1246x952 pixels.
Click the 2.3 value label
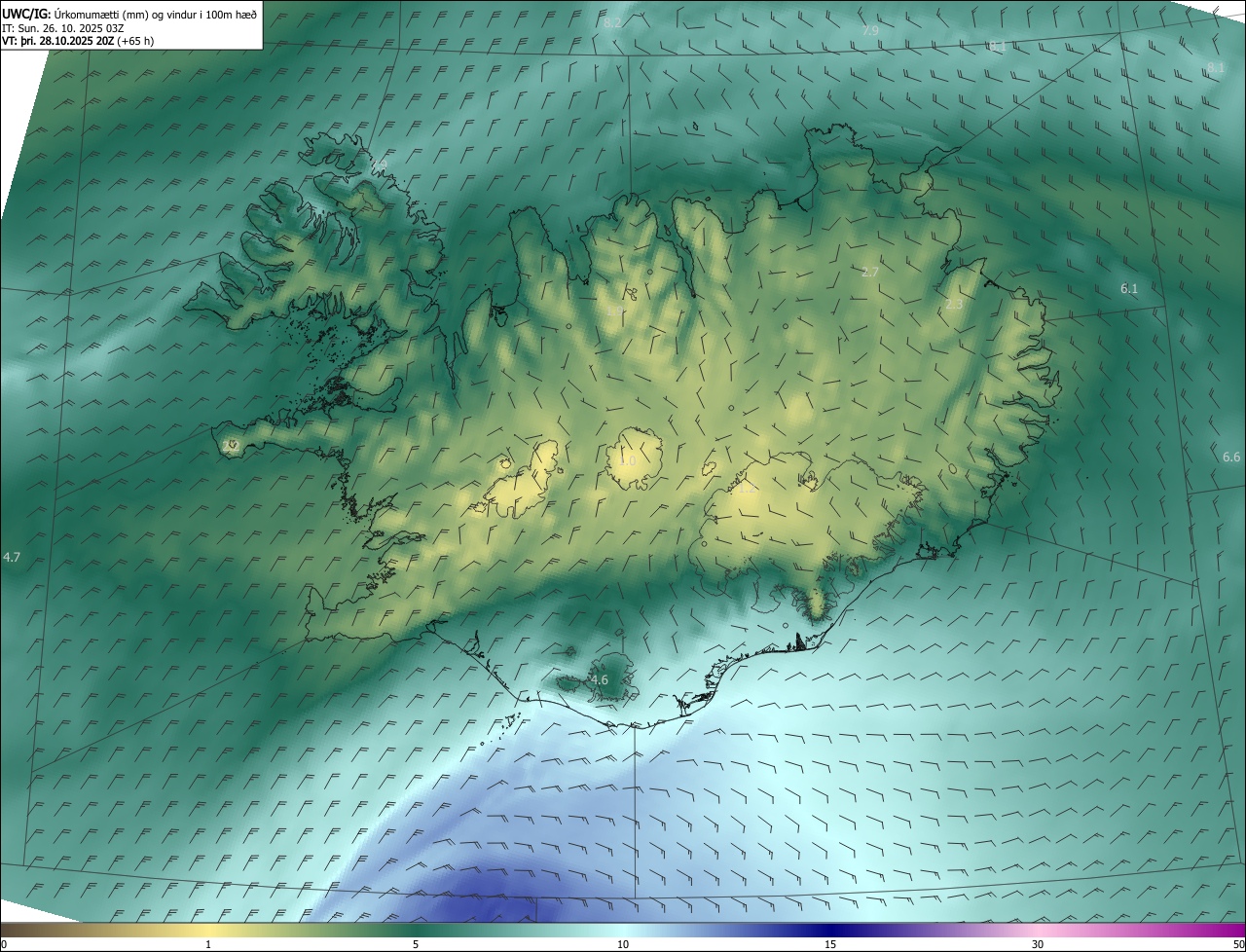click(x=954, y=306)
